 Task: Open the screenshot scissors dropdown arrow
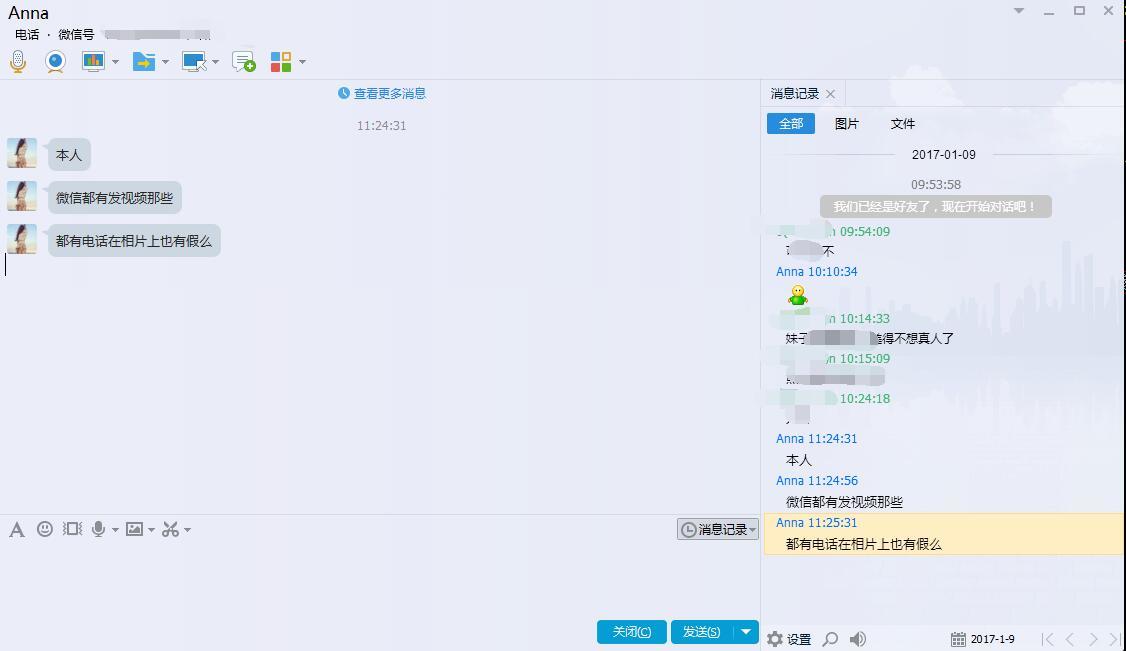click(187, 530)
